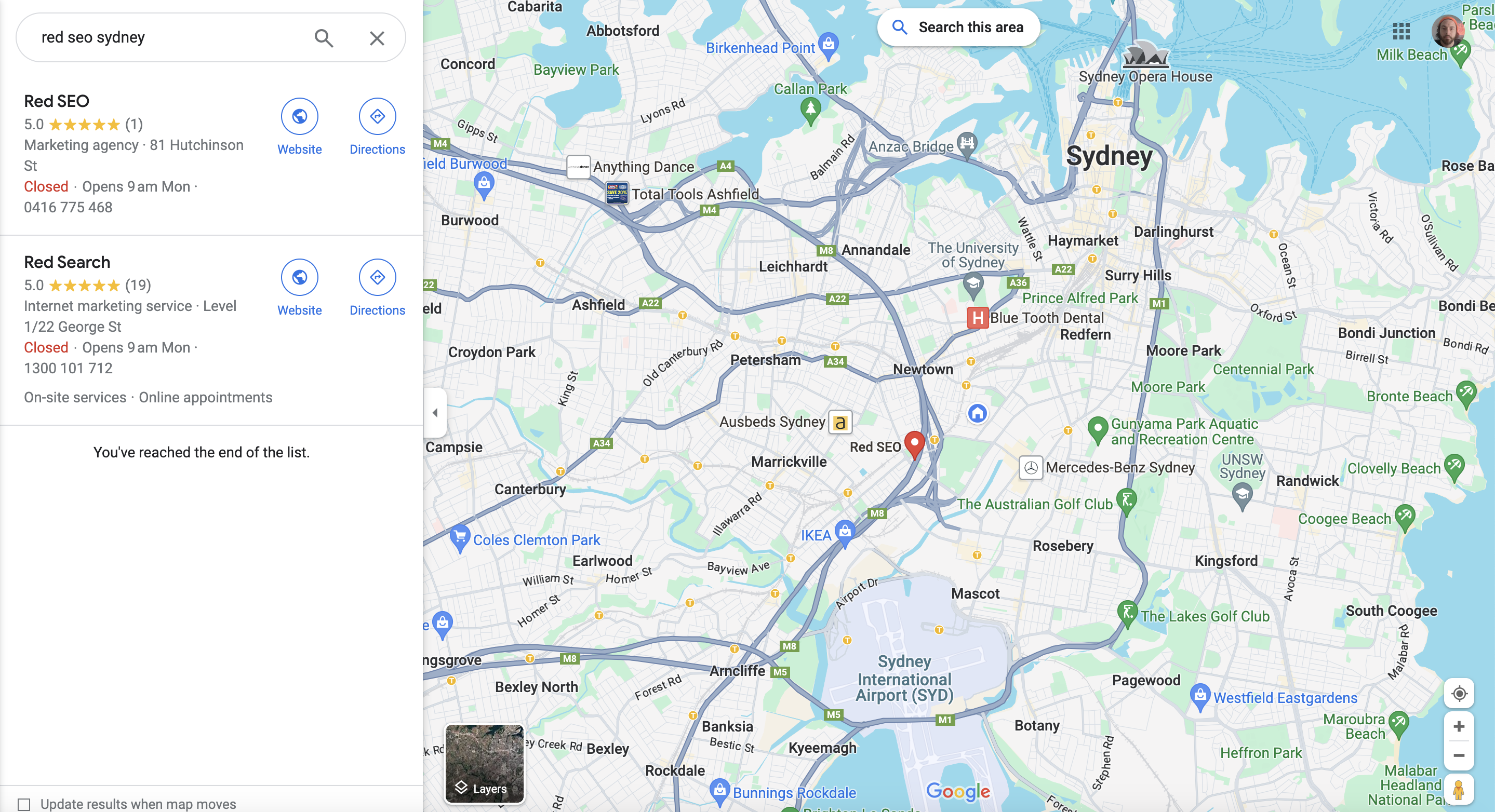This screenshot has width=1495, height=812.
Task: Open Red Search website globe icon
Action: [x=299, y=277]
